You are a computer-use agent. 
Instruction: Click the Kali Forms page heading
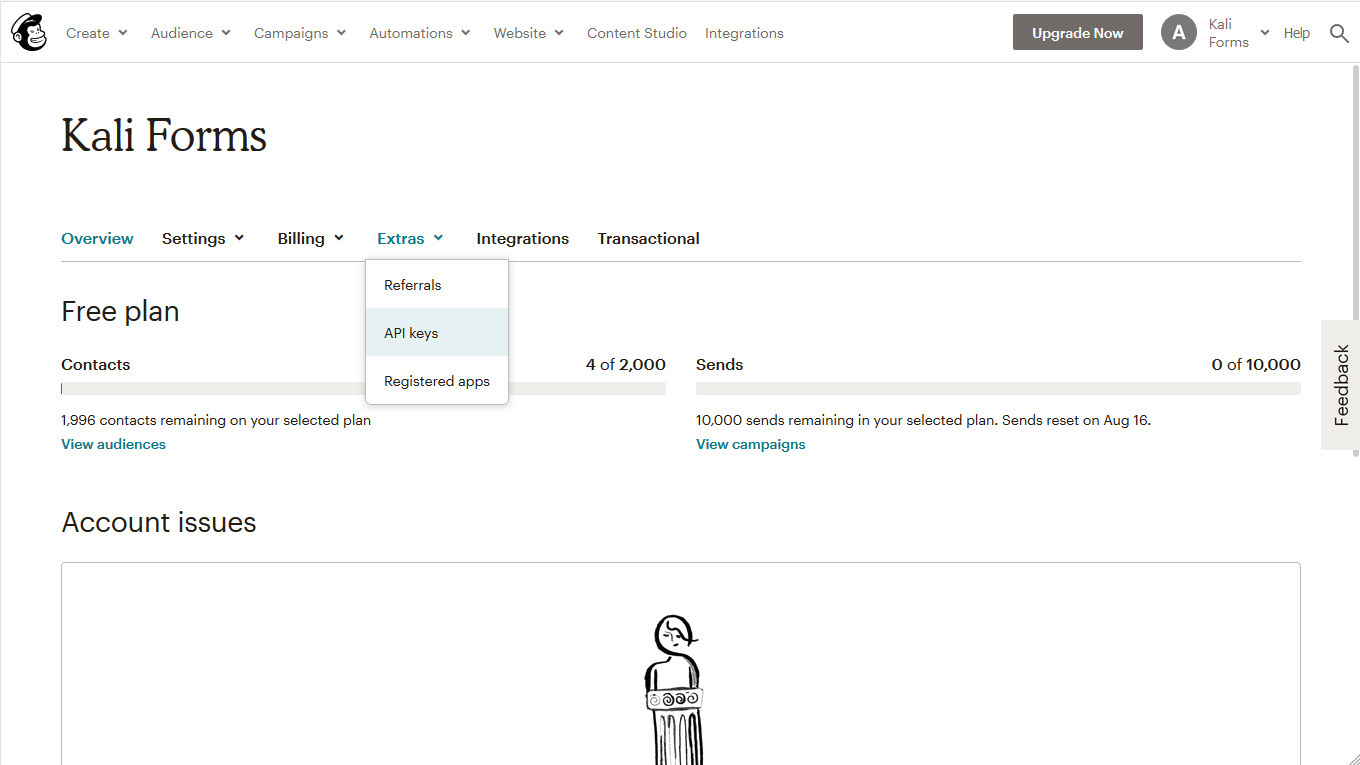164,135
